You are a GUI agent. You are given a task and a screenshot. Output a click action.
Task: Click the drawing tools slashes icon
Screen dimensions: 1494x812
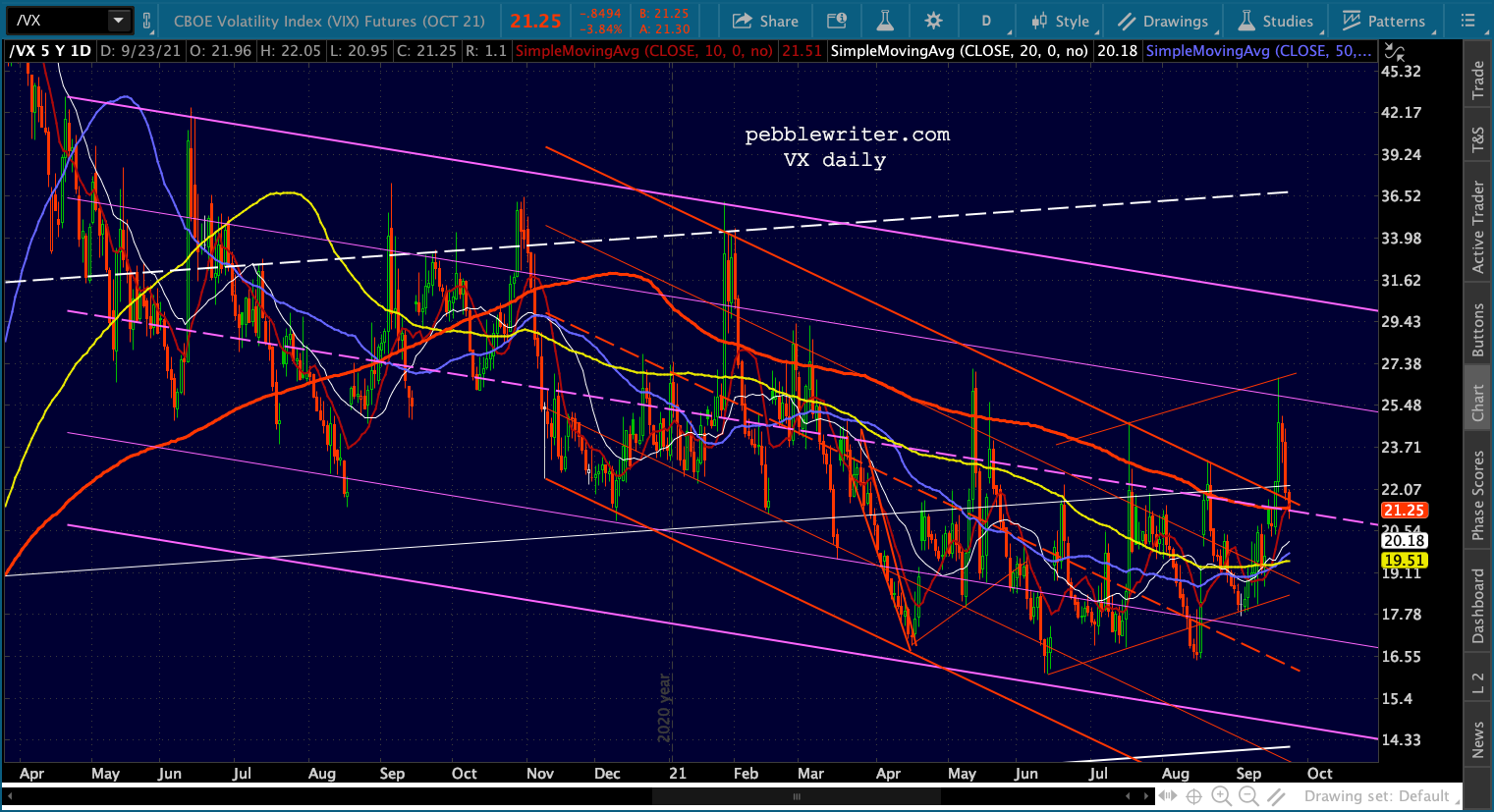click(1275, 796)
